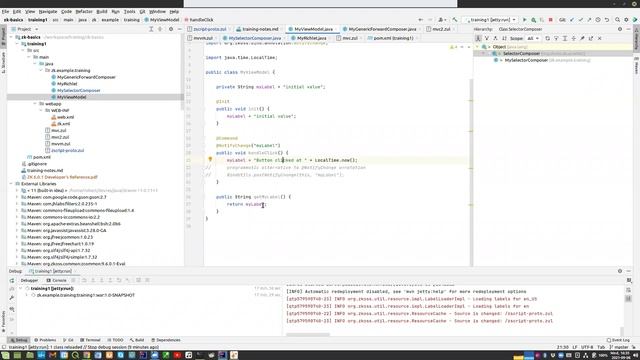Open the Navigate menu
The width and height of the screenshot is (640, 360).
coord(48,11)
